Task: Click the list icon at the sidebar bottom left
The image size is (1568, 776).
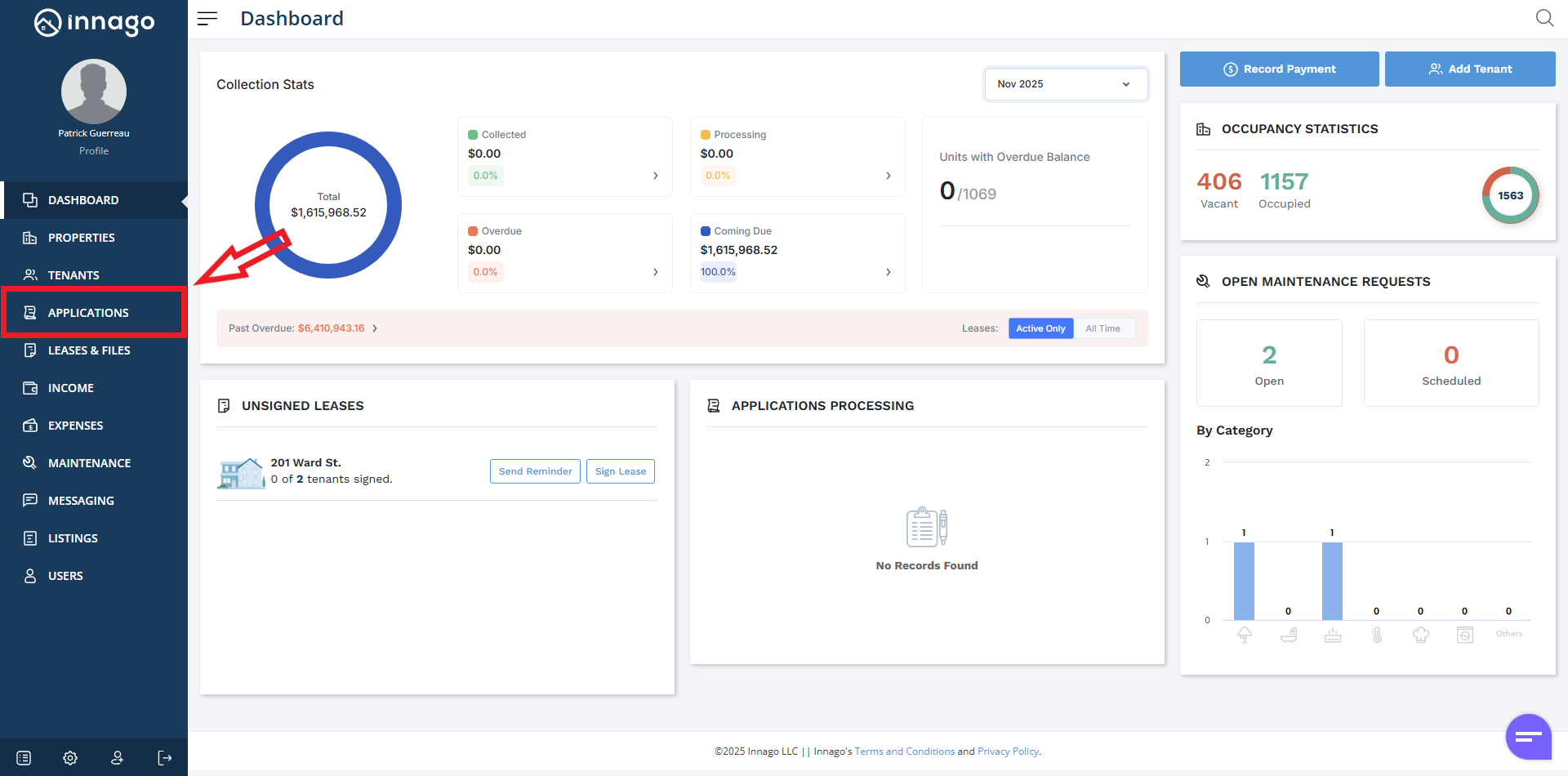Action: pos(24,758)
